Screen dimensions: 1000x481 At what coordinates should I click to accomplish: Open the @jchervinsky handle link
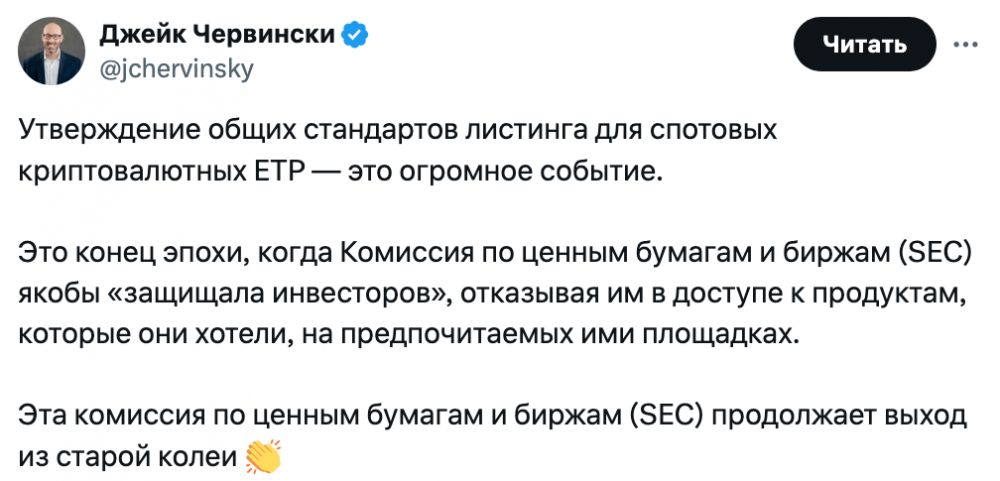click(x=176, y=69)
